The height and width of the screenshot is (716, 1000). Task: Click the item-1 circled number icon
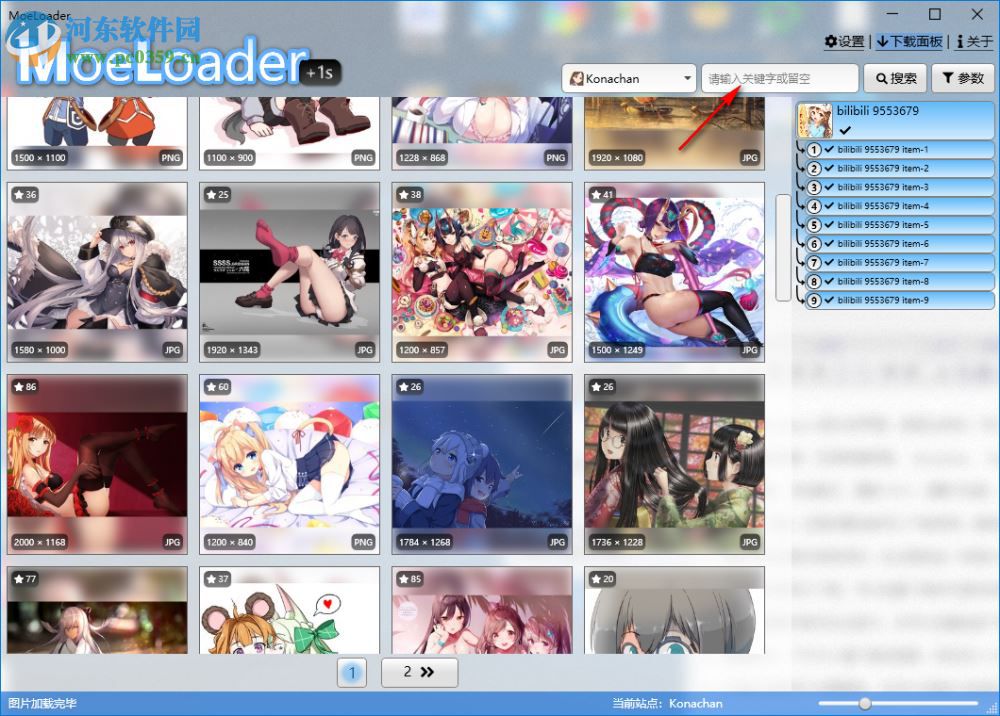[x=814, y=150]
